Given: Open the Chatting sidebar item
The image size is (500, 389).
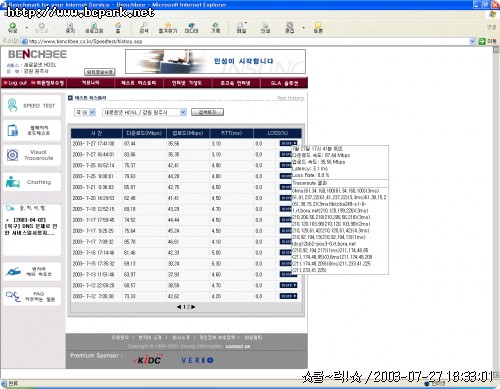Looking at the screenshot, I should (32, 182).
